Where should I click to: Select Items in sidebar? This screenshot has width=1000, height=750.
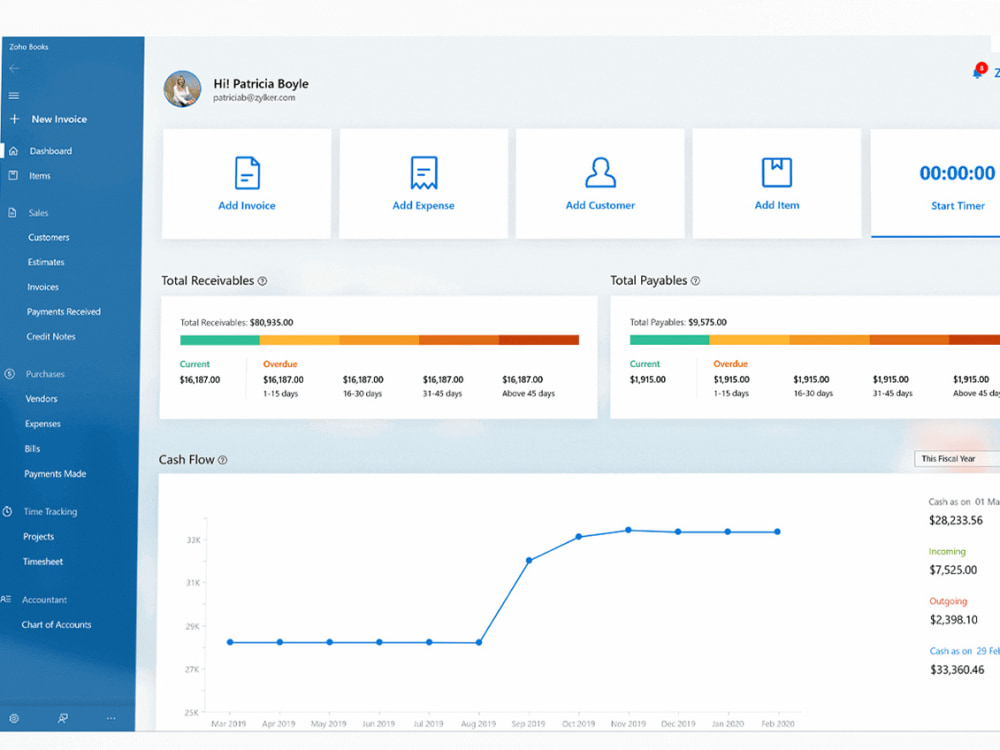(40, 176)
